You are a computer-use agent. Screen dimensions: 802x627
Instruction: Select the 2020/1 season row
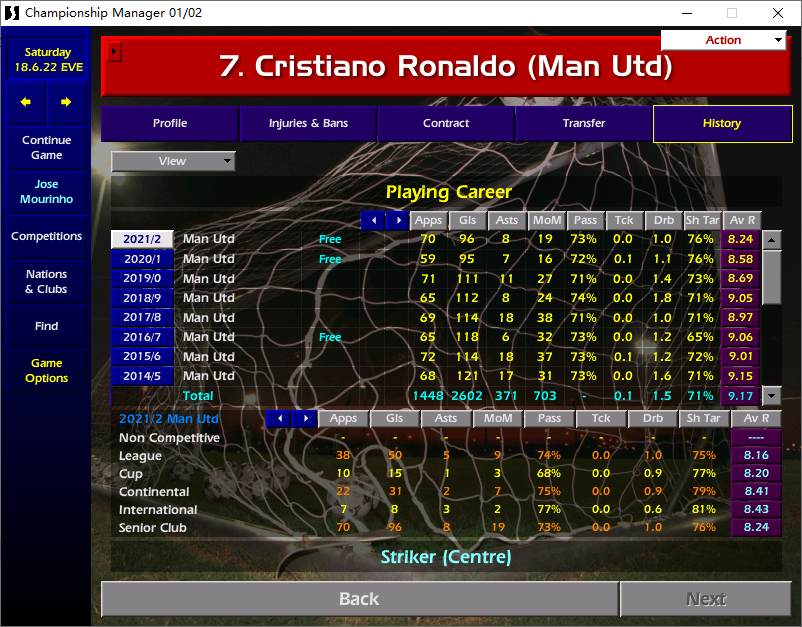142,259
